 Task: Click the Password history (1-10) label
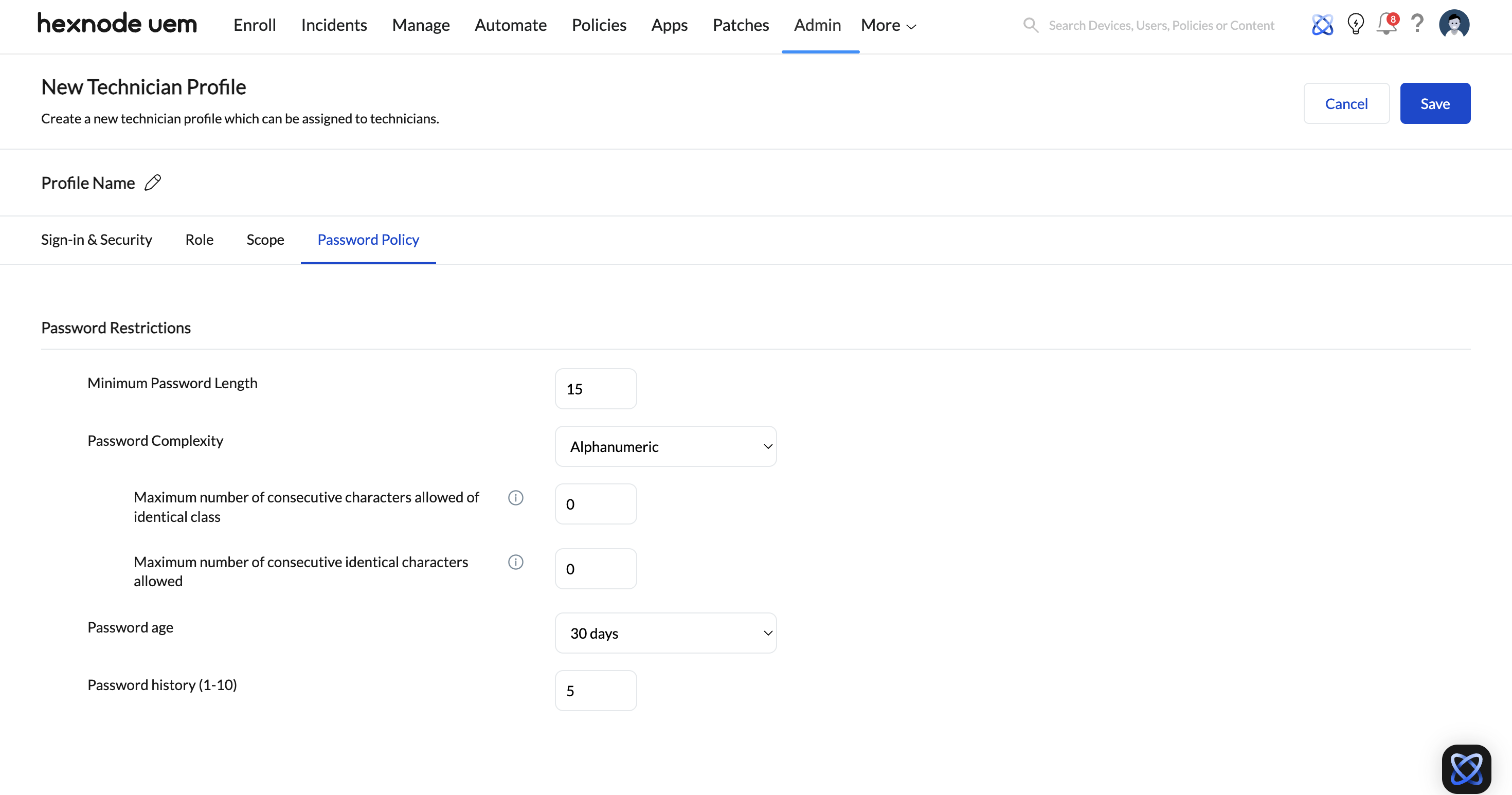(x=162, y=684)
